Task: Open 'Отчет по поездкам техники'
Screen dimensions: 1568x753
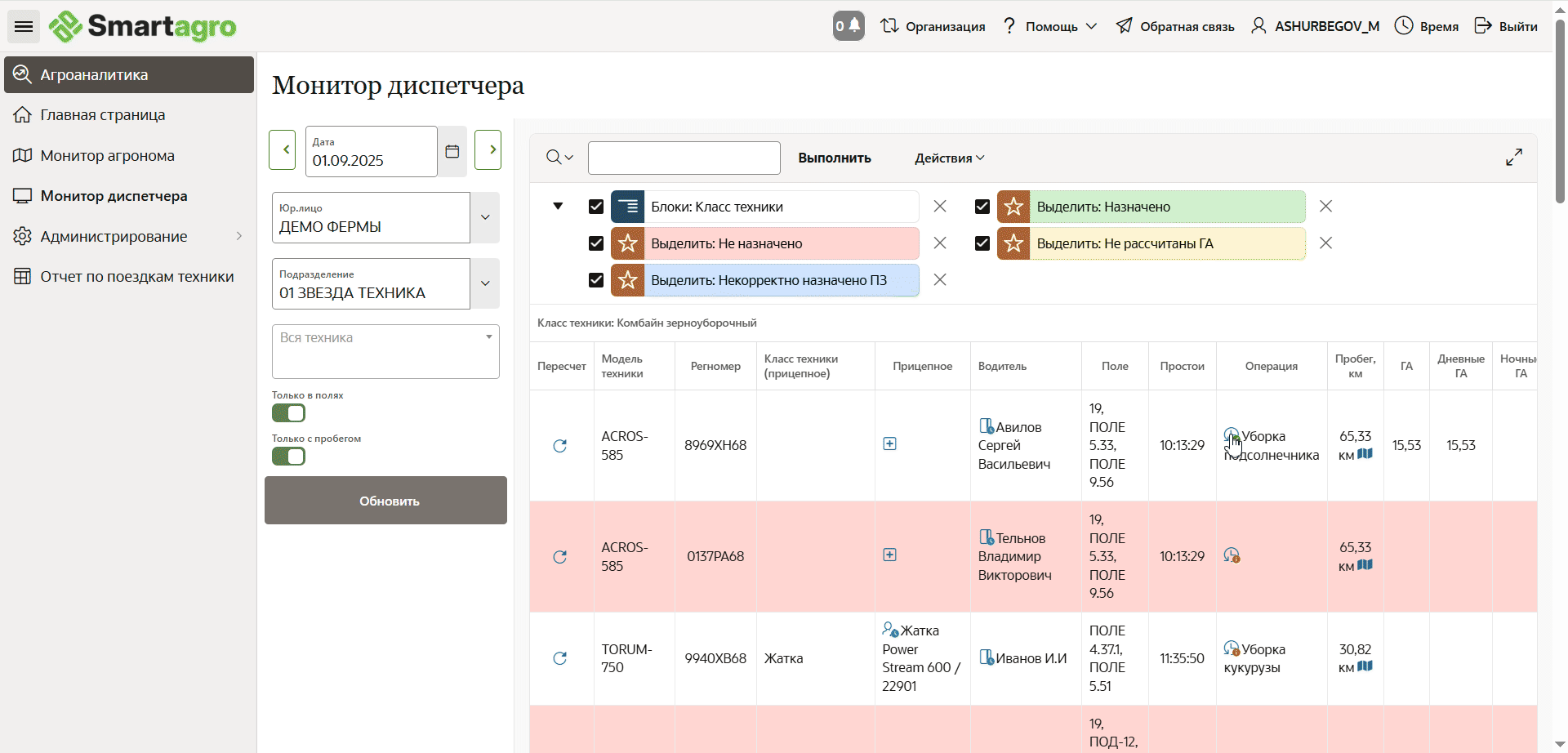Action: pos(136,277)
